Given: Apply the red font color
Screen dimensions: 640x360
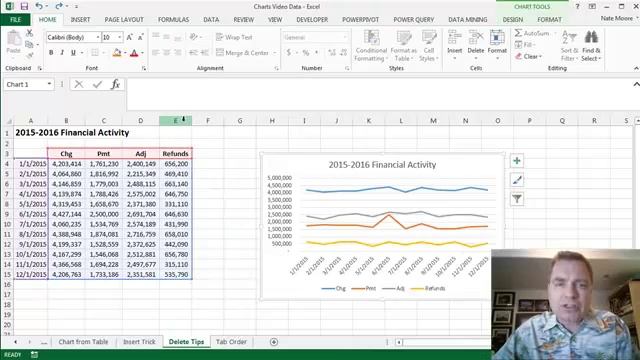Looking at the screenshot, I should 134,53.
